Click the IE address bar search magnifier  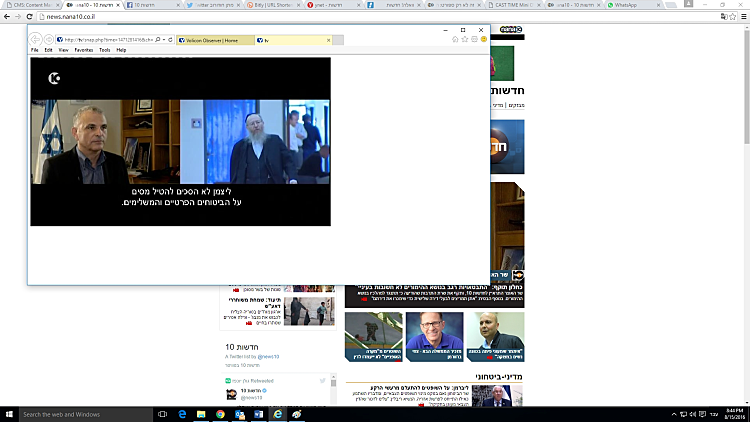[157, 40]
